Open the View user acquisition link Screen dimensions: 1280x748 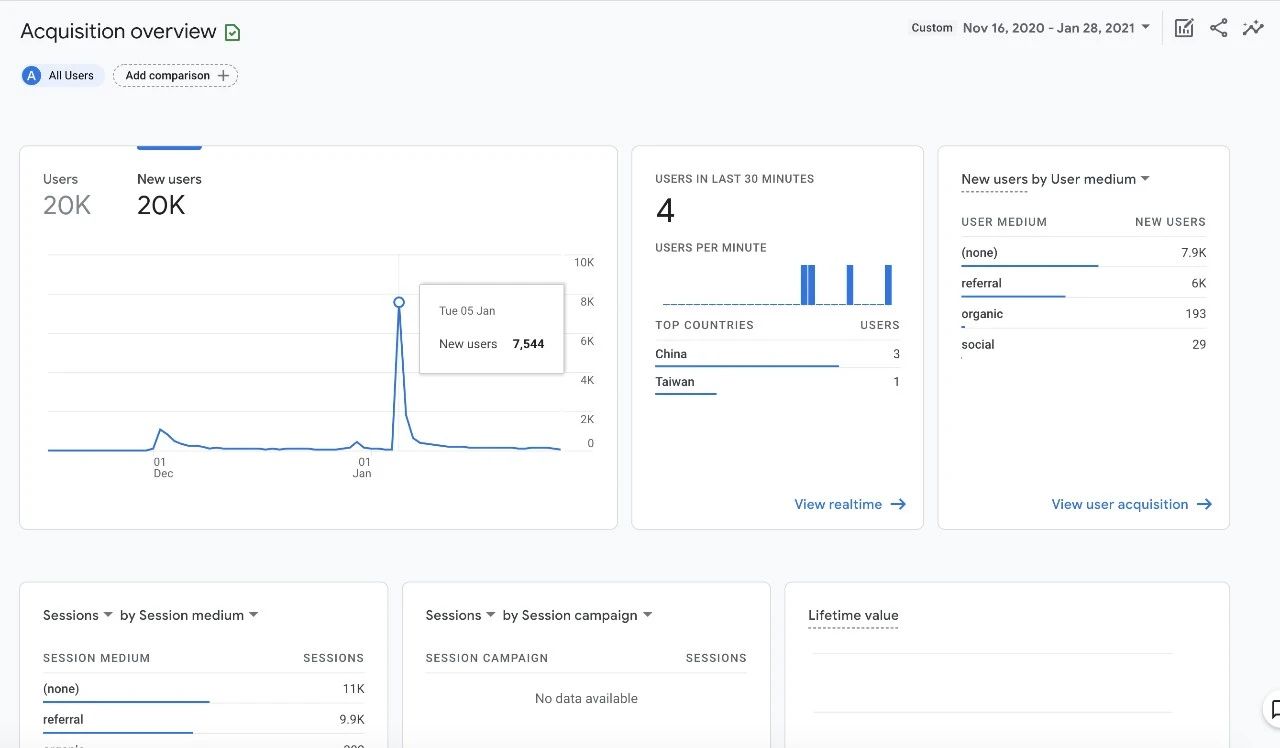point(1119,505)
